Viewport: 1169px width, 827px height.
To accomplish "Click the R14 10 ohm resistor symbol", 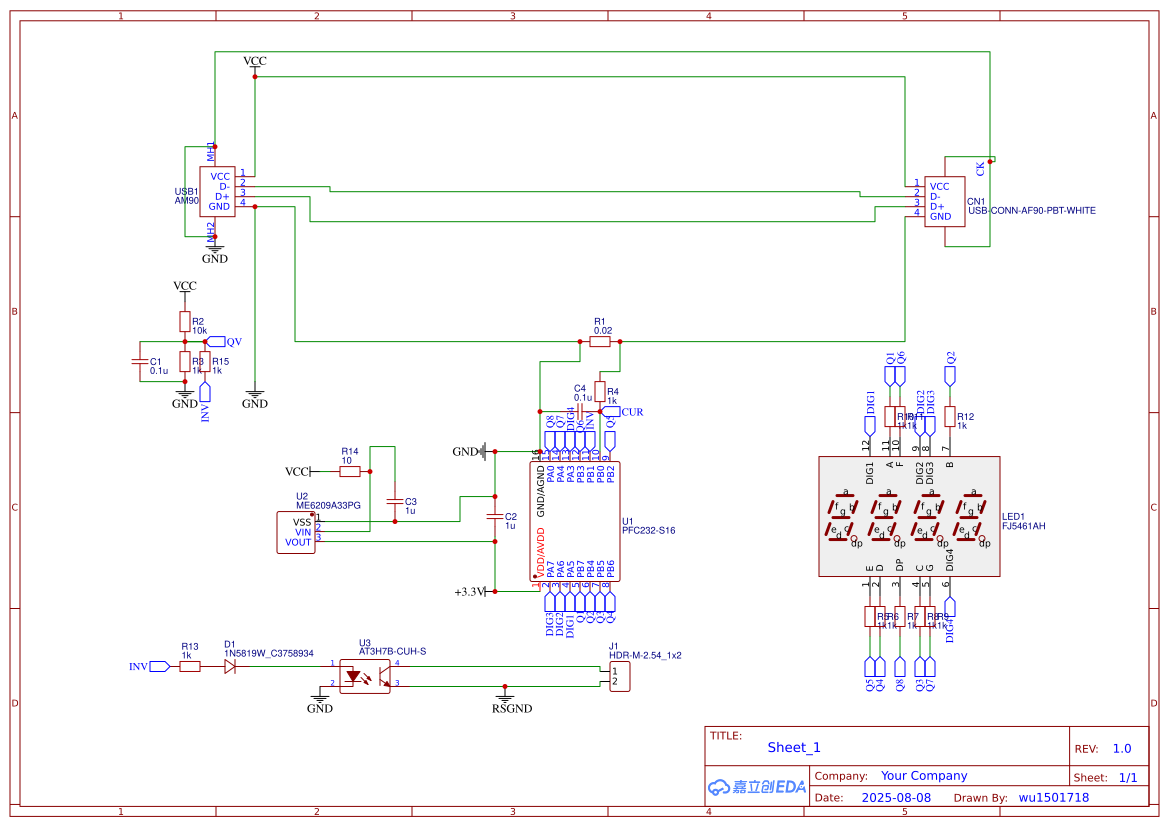I will 350,471.
